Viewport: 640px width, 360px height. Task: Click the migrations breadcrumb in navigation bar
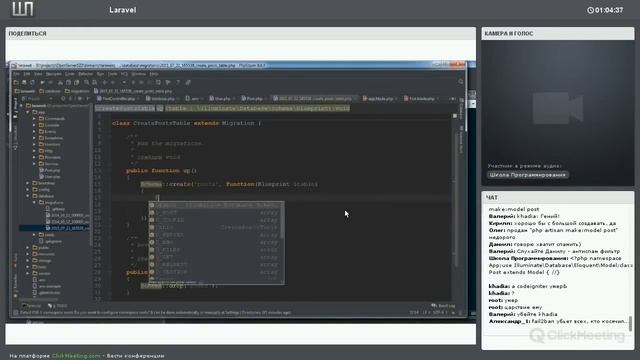click(x=77, y=91)
